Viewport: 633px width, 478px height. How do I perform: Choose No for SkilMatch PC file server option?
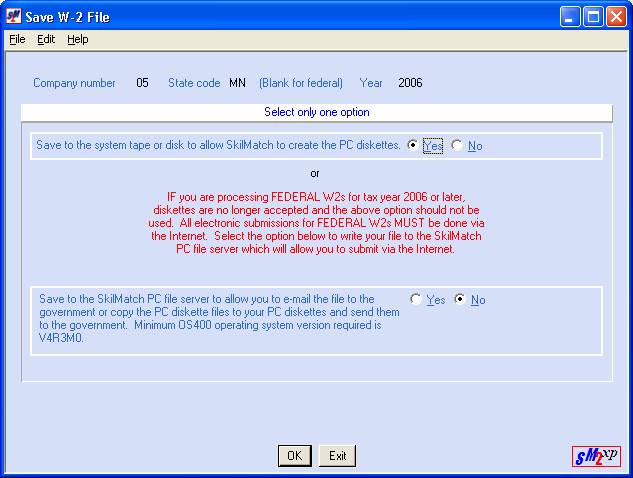(460, 300)
